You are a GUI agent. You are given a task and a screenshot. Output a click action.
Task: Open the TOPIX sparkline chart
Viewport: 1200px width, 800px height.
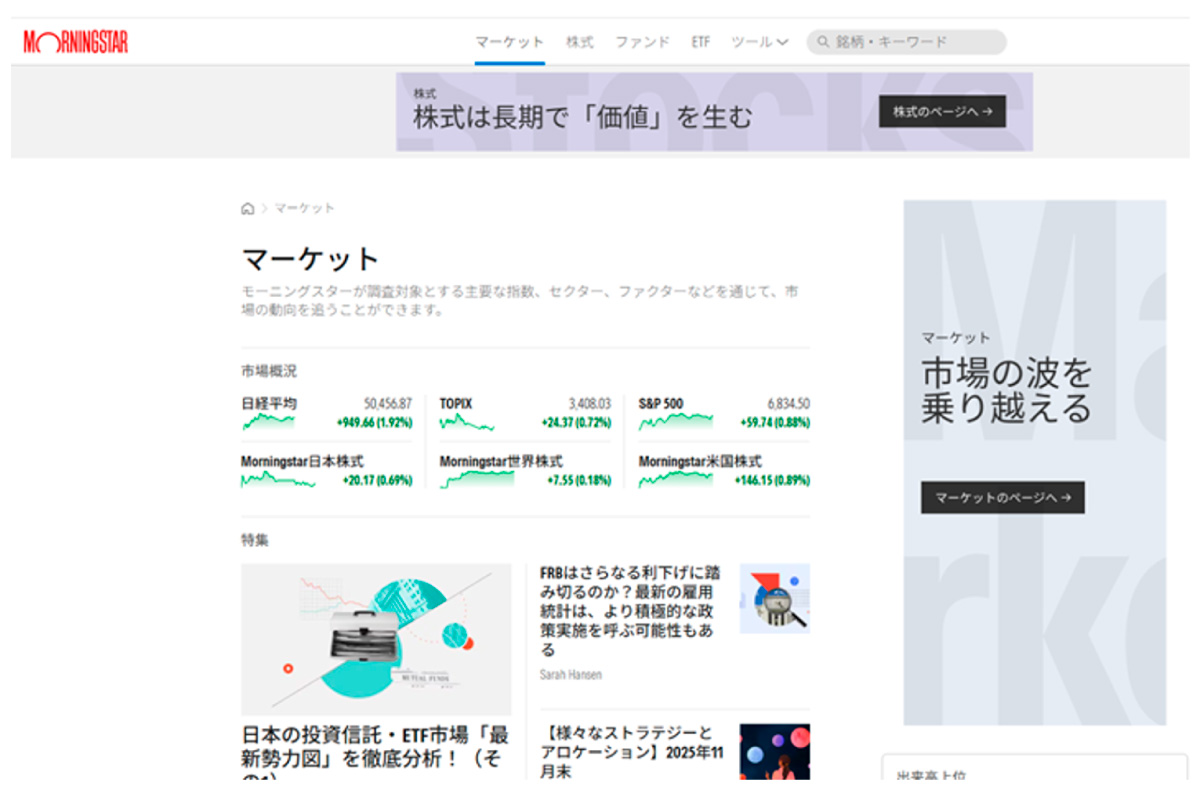(466, 422)
